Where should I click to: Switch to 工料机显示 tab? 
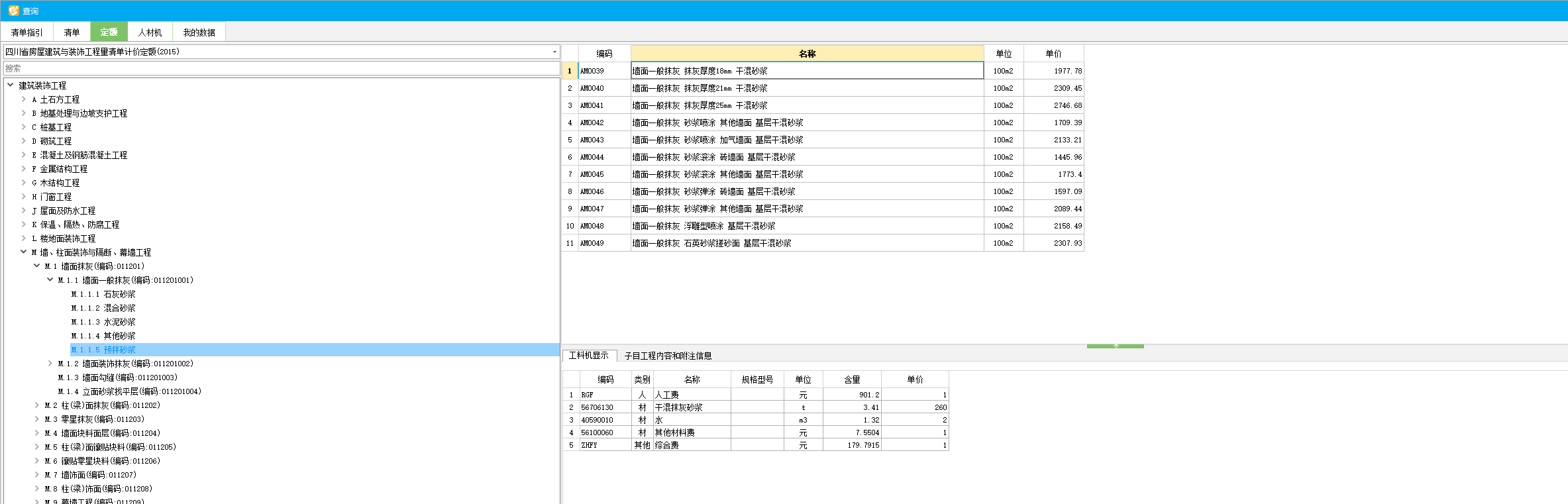(589, 356)
